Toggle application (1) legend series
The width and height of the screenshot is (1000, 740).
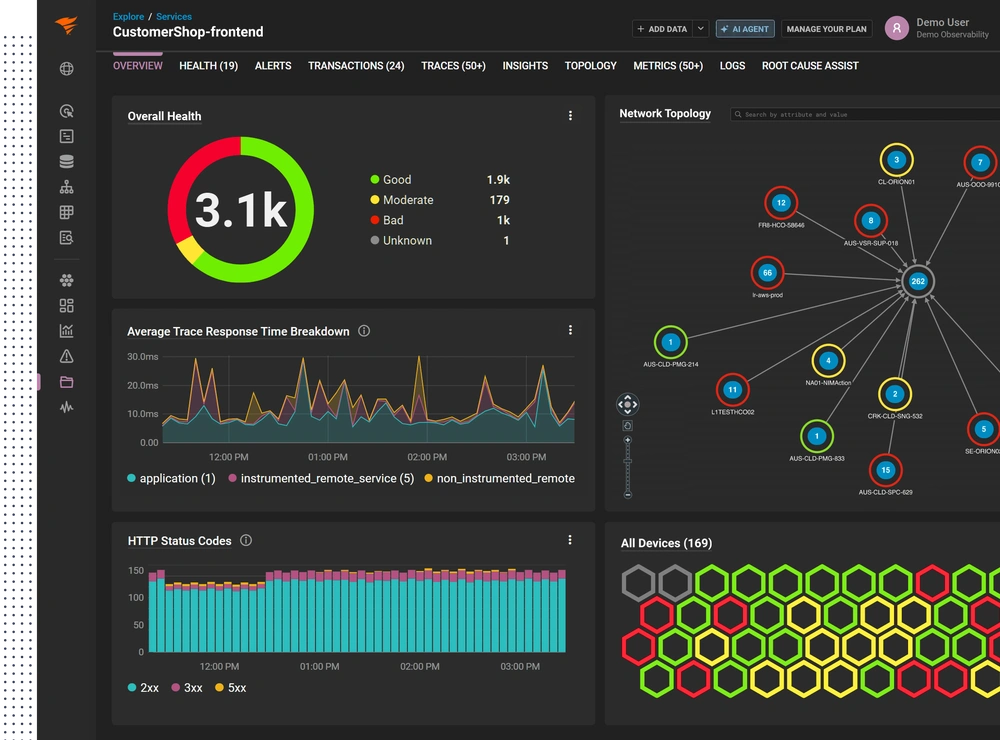[171, 478]
